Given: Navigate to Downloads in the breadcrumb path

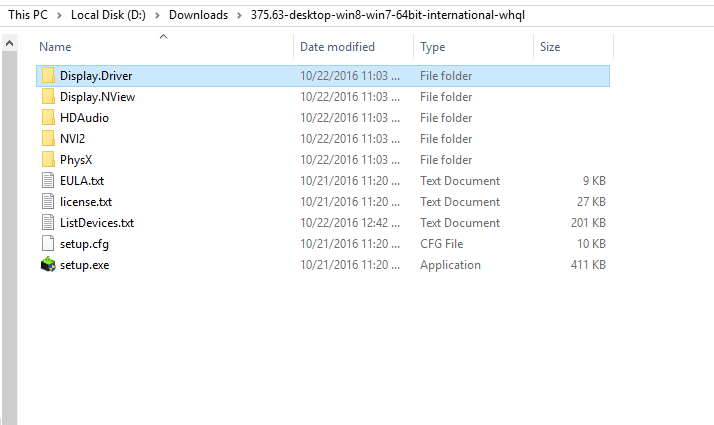Looking at the screenshot, I should [x=198, y=15].
